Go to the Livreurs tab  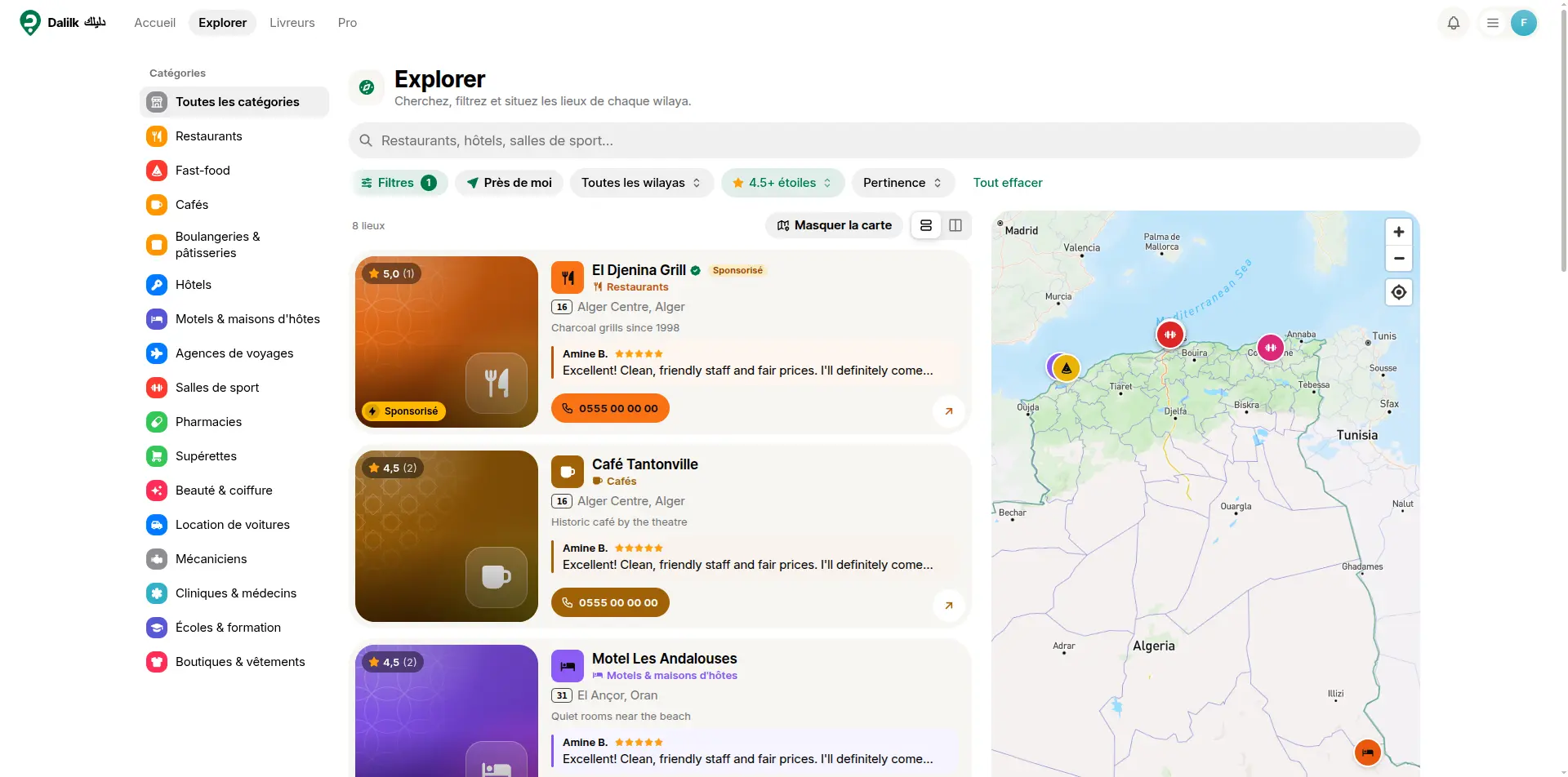(292, 23)
